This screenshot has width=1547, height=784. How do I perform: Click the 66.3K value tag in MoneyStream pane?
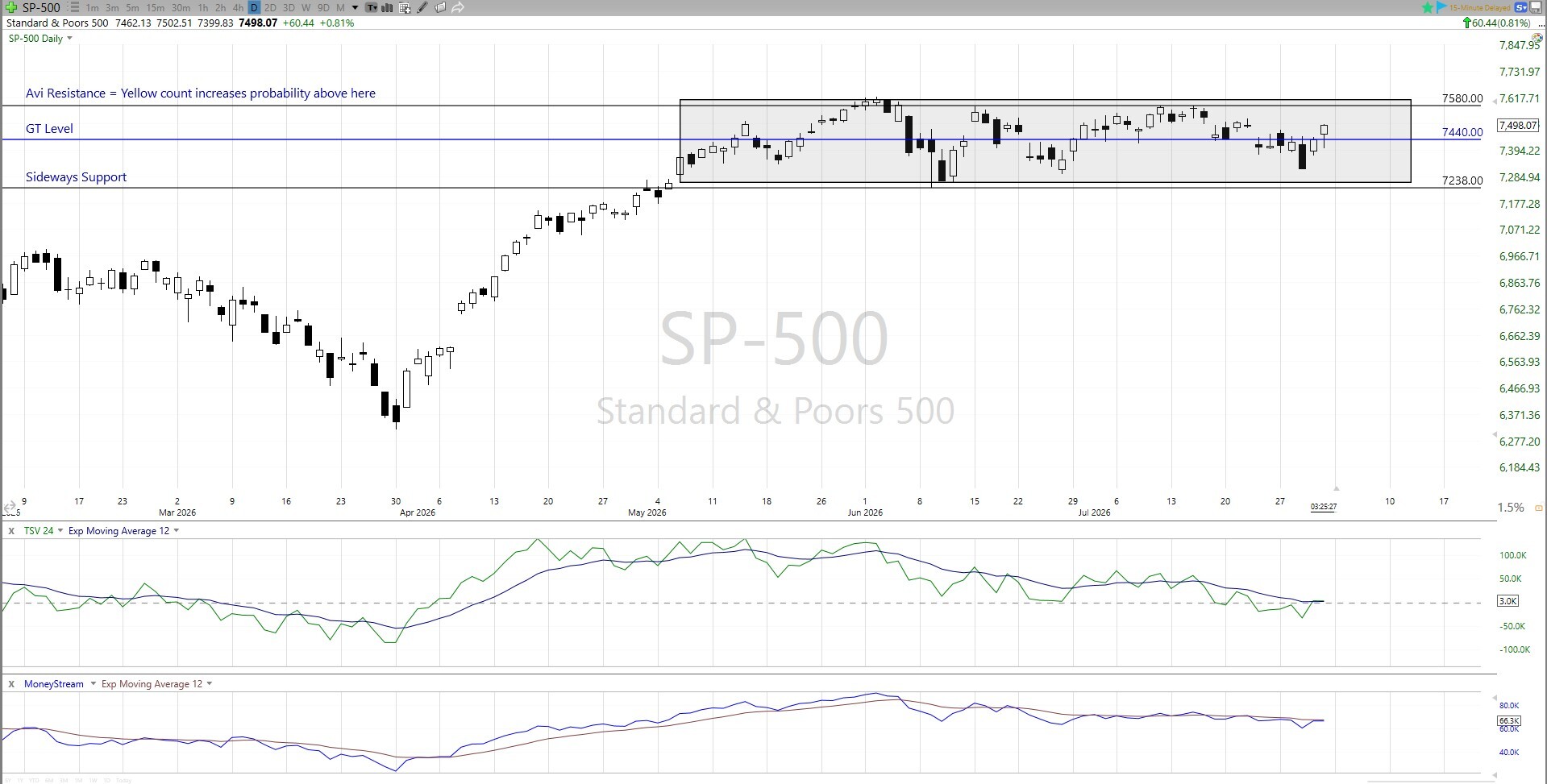tap(1508, 721)
